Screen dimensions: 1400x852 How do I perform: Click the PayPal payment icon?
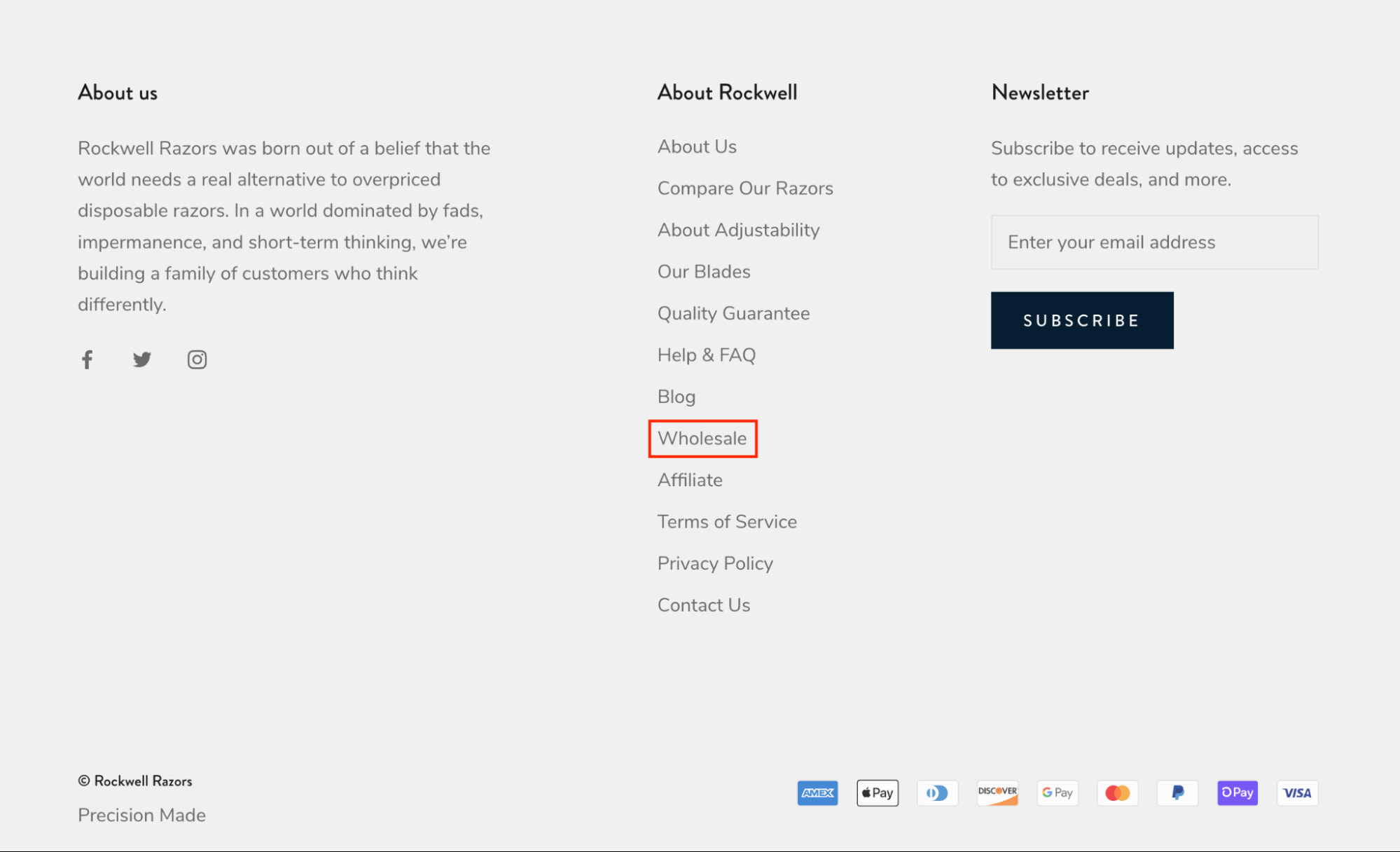click(1177, 792)
